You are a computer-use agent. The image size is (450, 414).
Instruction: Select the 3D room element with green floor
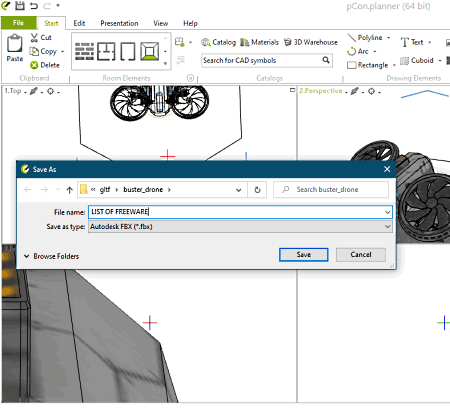(149, 51)
